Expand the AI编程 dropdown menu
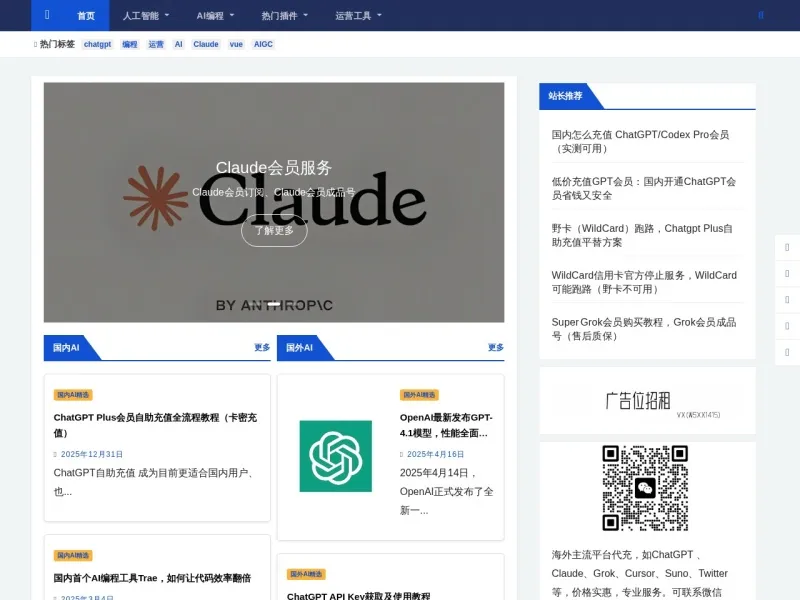 coord(215,16)
